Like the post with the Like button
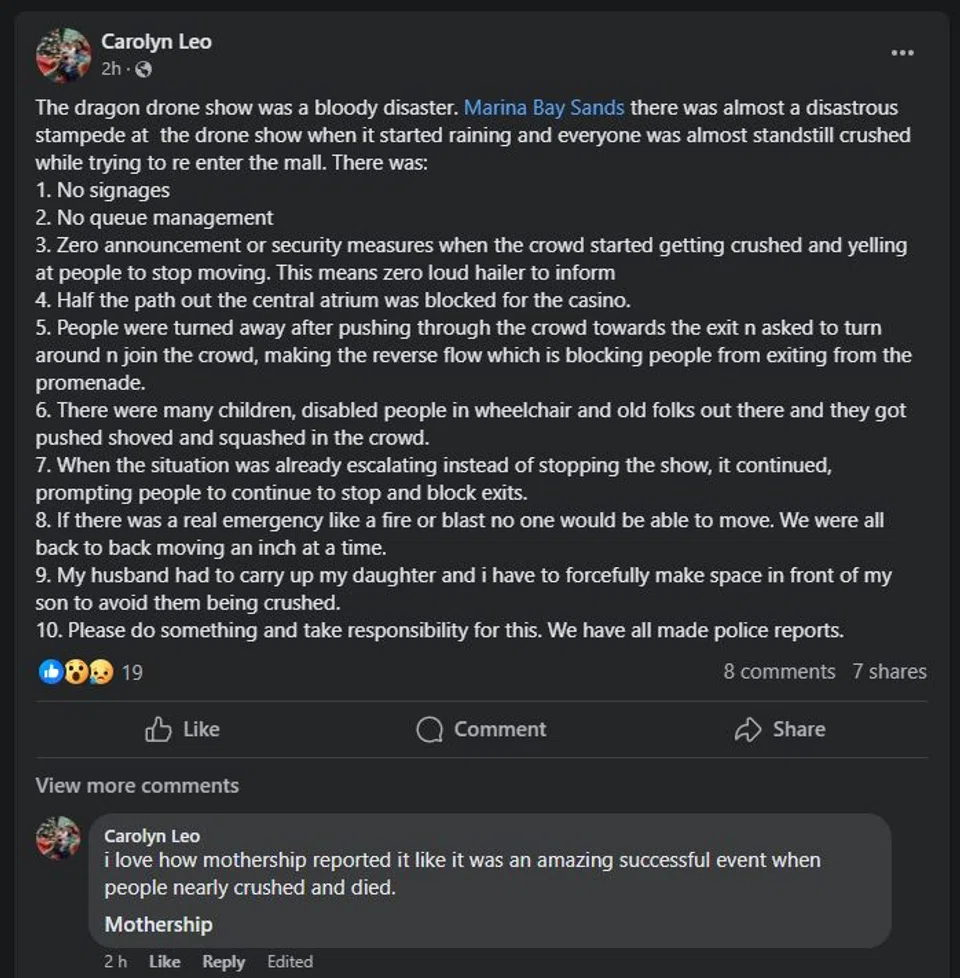960x978 pixels. click(x=182, y=729)
